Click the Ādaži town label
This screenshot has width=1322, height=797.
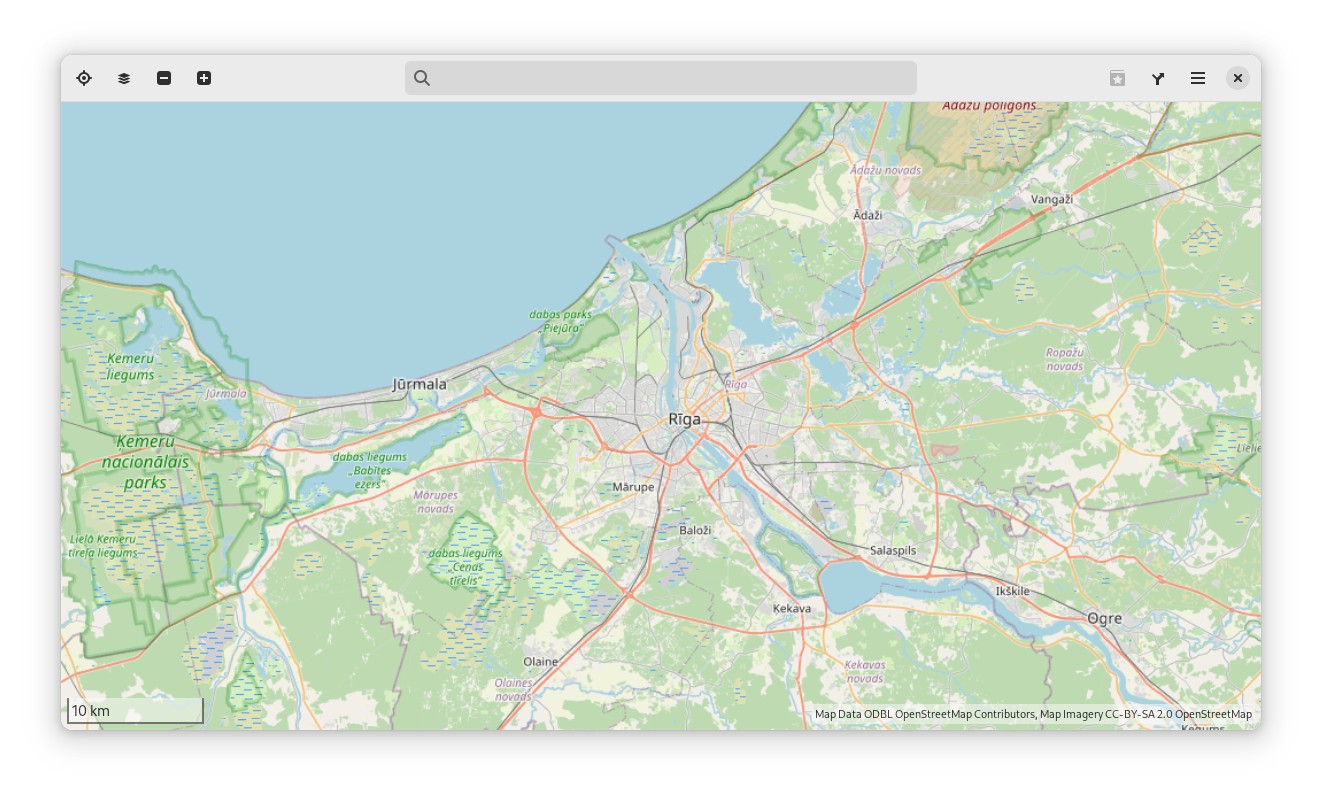(868, 215)
